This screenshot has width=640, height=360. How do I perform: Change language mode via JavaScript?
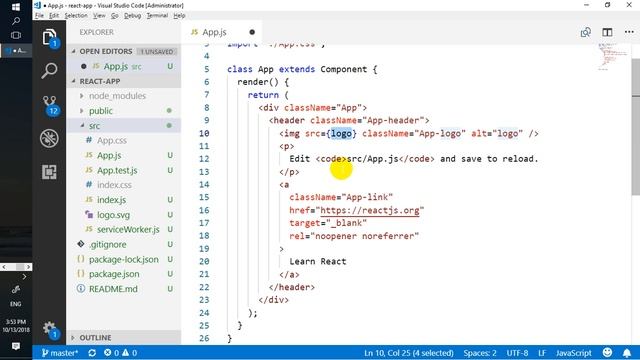573,353
